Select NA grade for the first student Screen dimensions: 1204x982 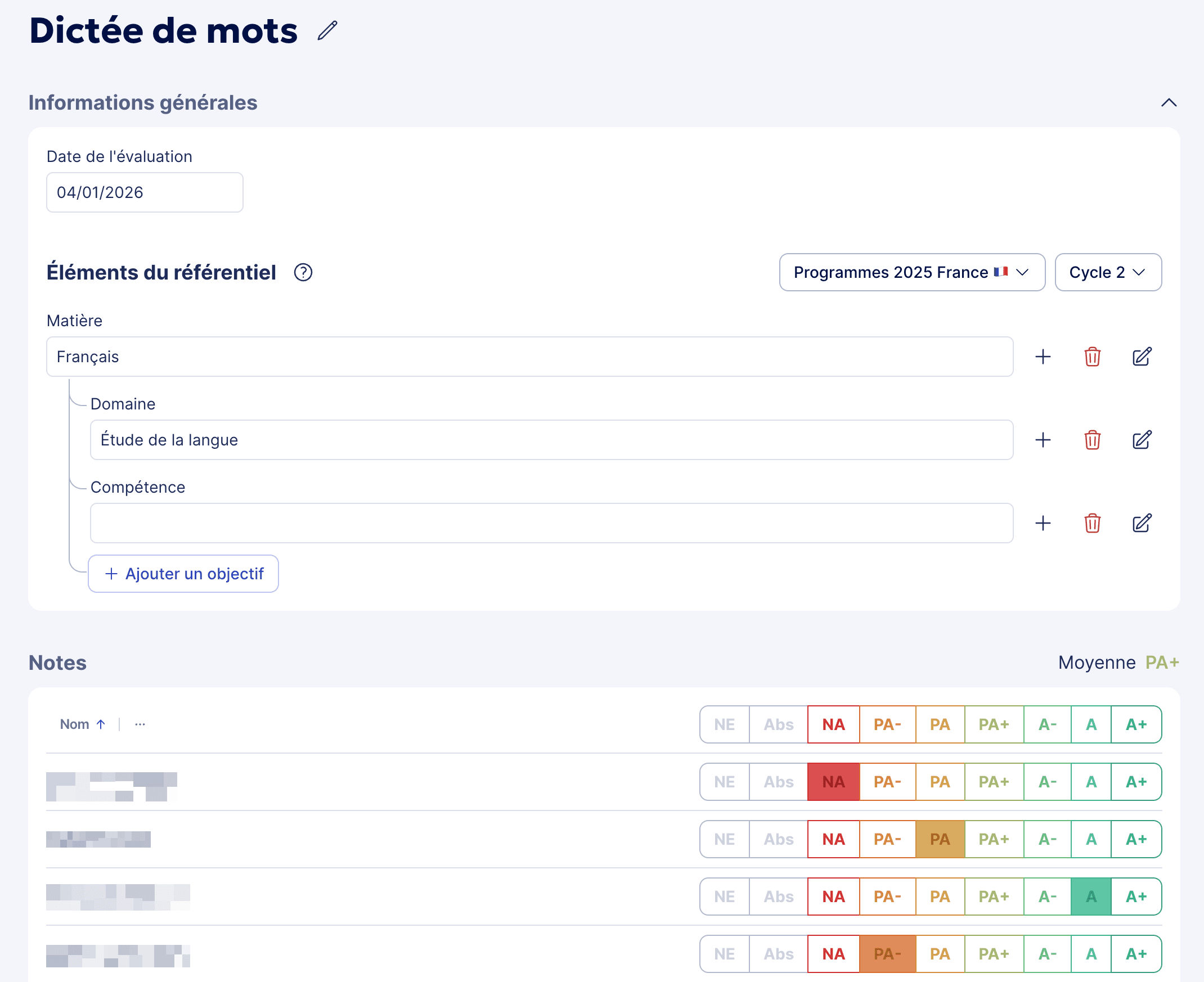point(832,781)
